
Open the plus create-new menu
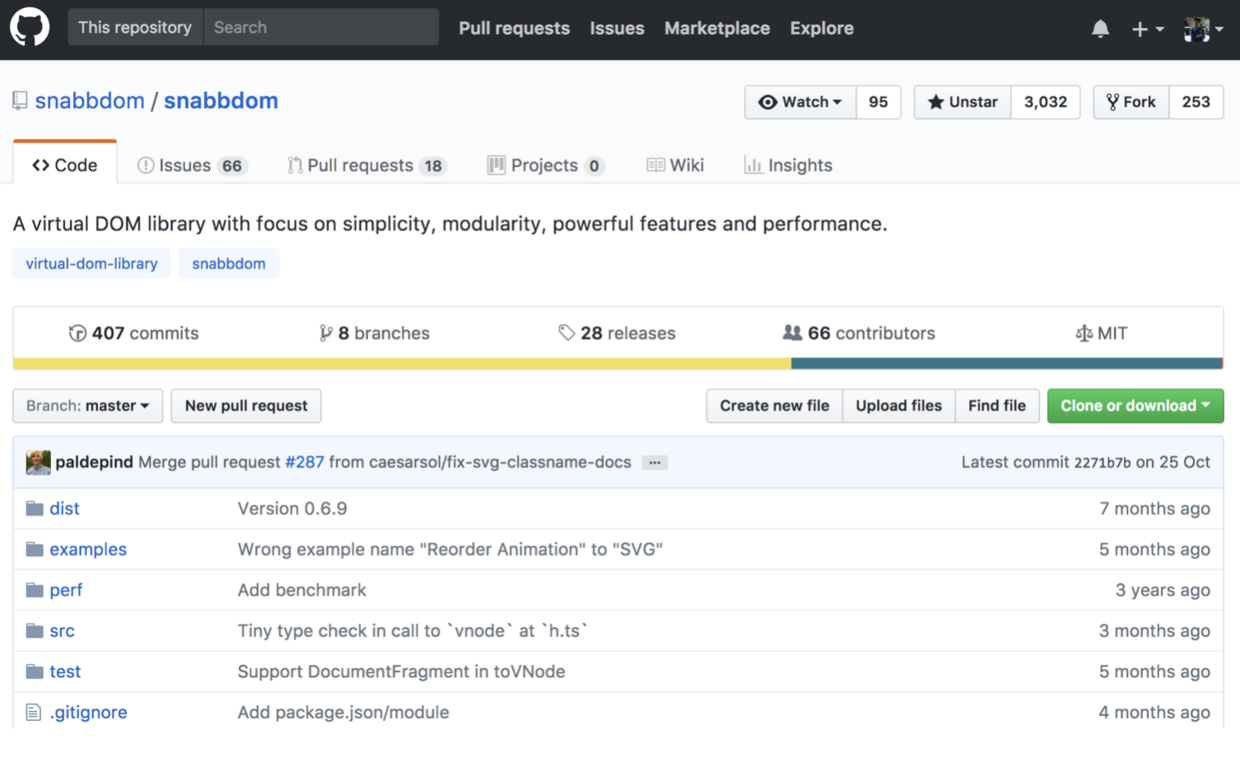click(x=1147, y=29)
